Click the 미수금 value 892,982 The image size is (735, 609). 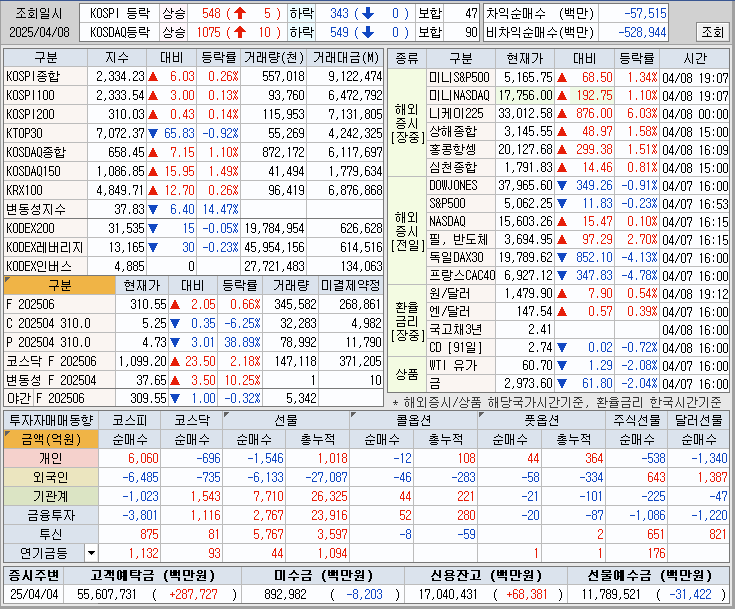pyautogui.click(x=285, y=594)
